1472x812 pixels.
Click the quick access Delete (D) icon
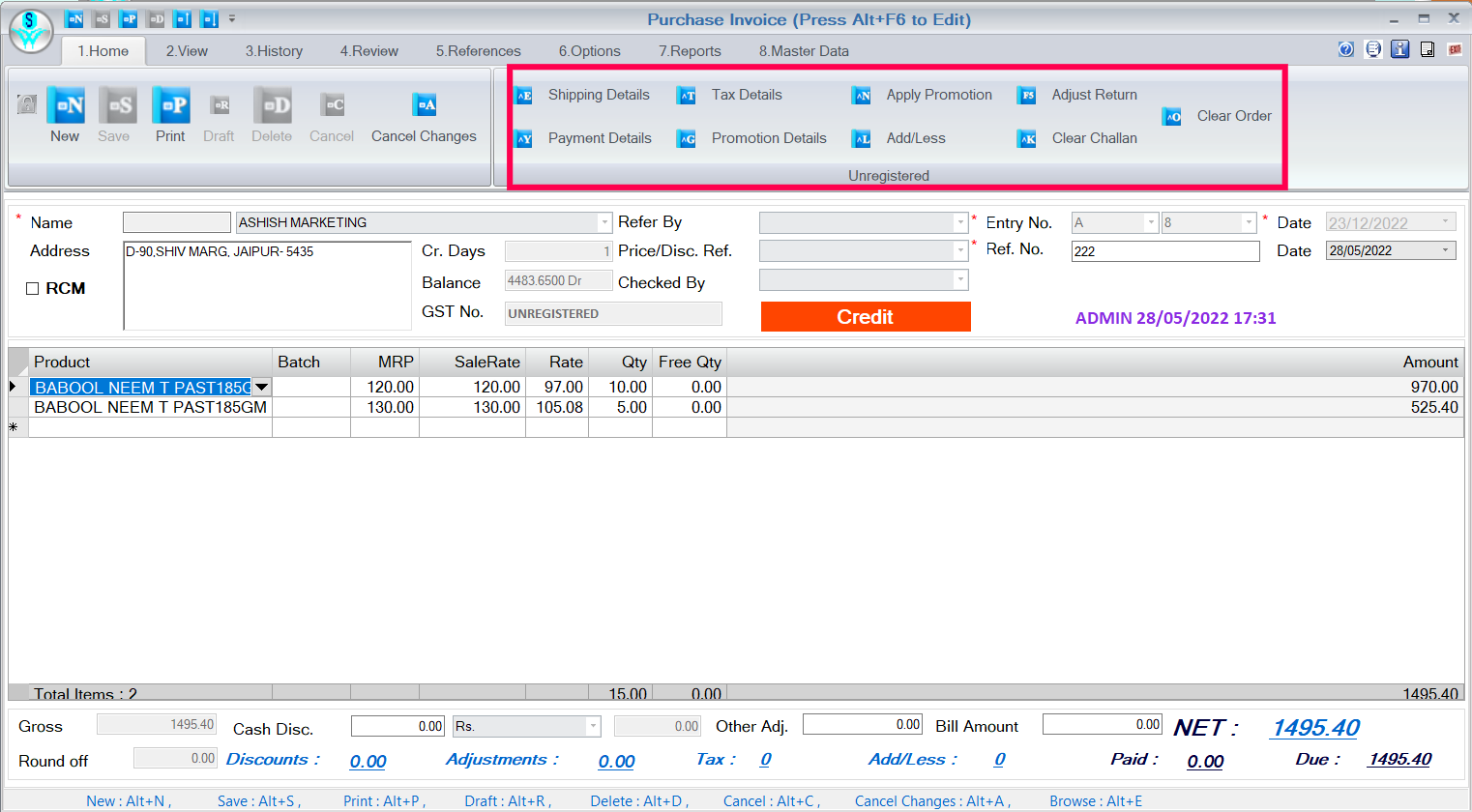(x=156, y=18)
